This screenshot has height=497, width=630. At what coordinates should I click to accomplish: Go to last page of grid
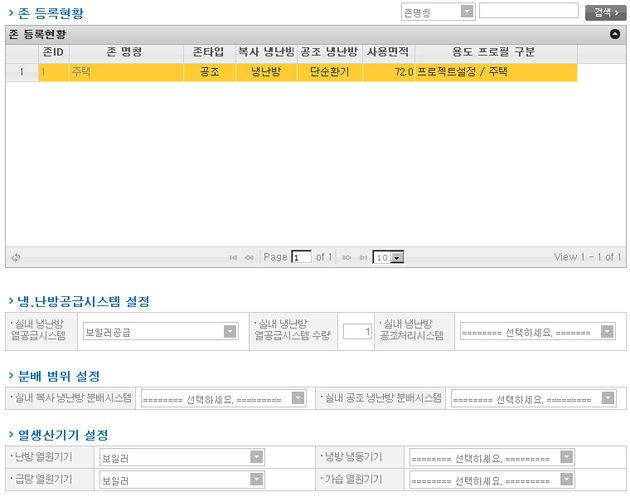[363, 257]
